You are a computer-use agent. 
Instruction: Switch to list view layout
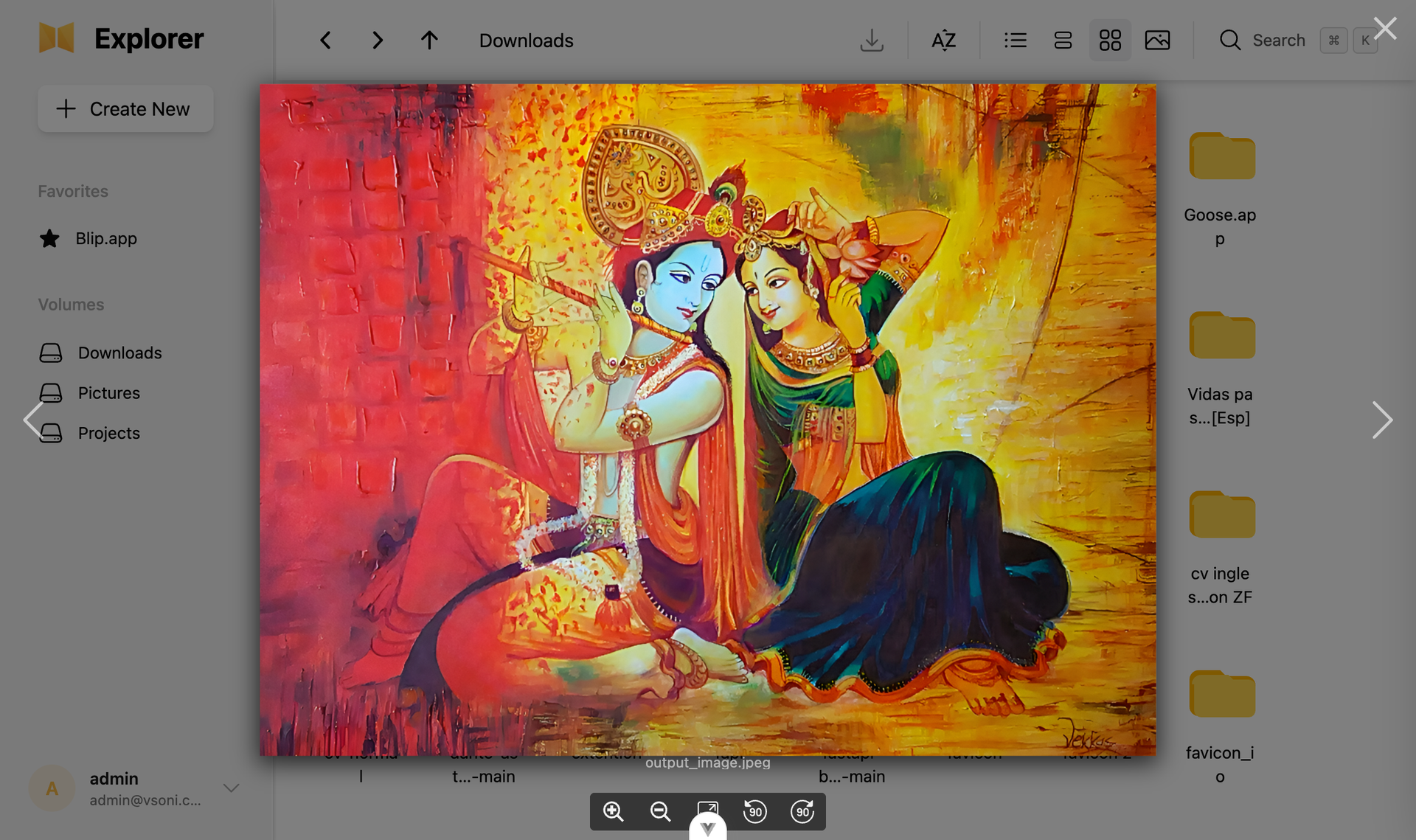click(x=1016, y=40)
